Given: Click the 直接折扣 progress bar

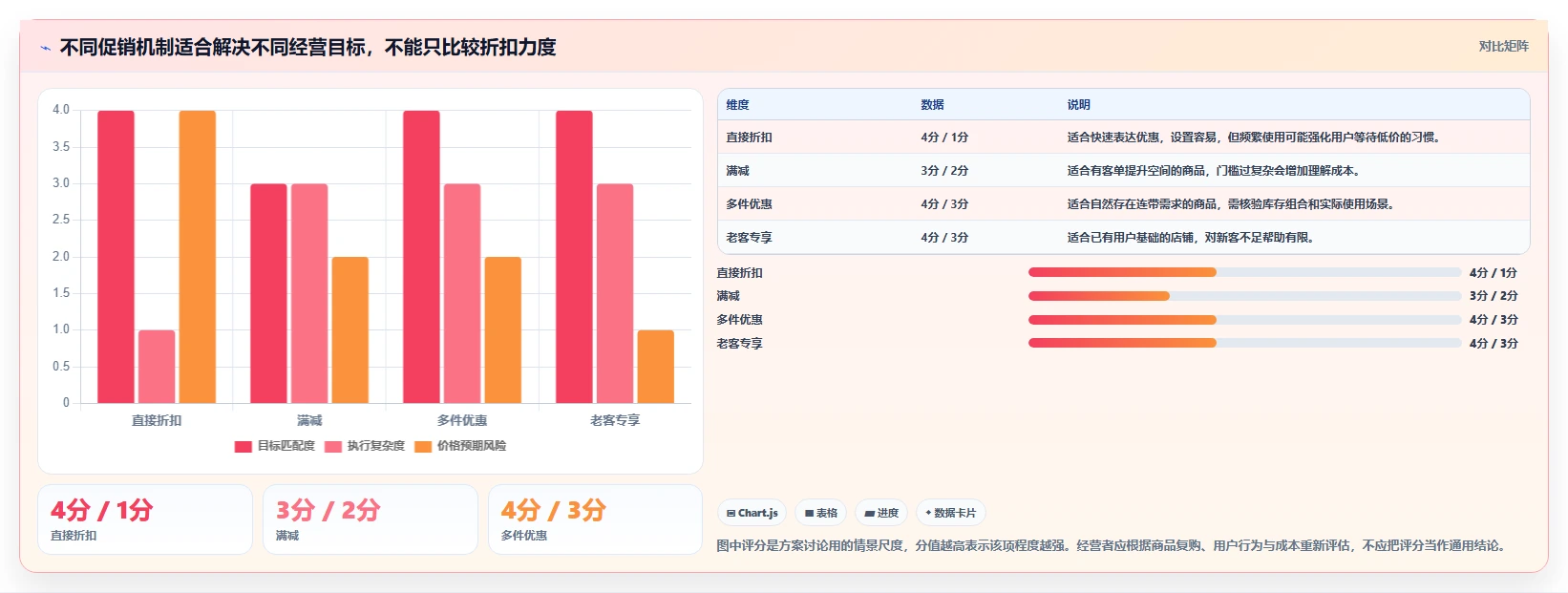Looking at the screenshot, I should click(x=1244, y=272).
